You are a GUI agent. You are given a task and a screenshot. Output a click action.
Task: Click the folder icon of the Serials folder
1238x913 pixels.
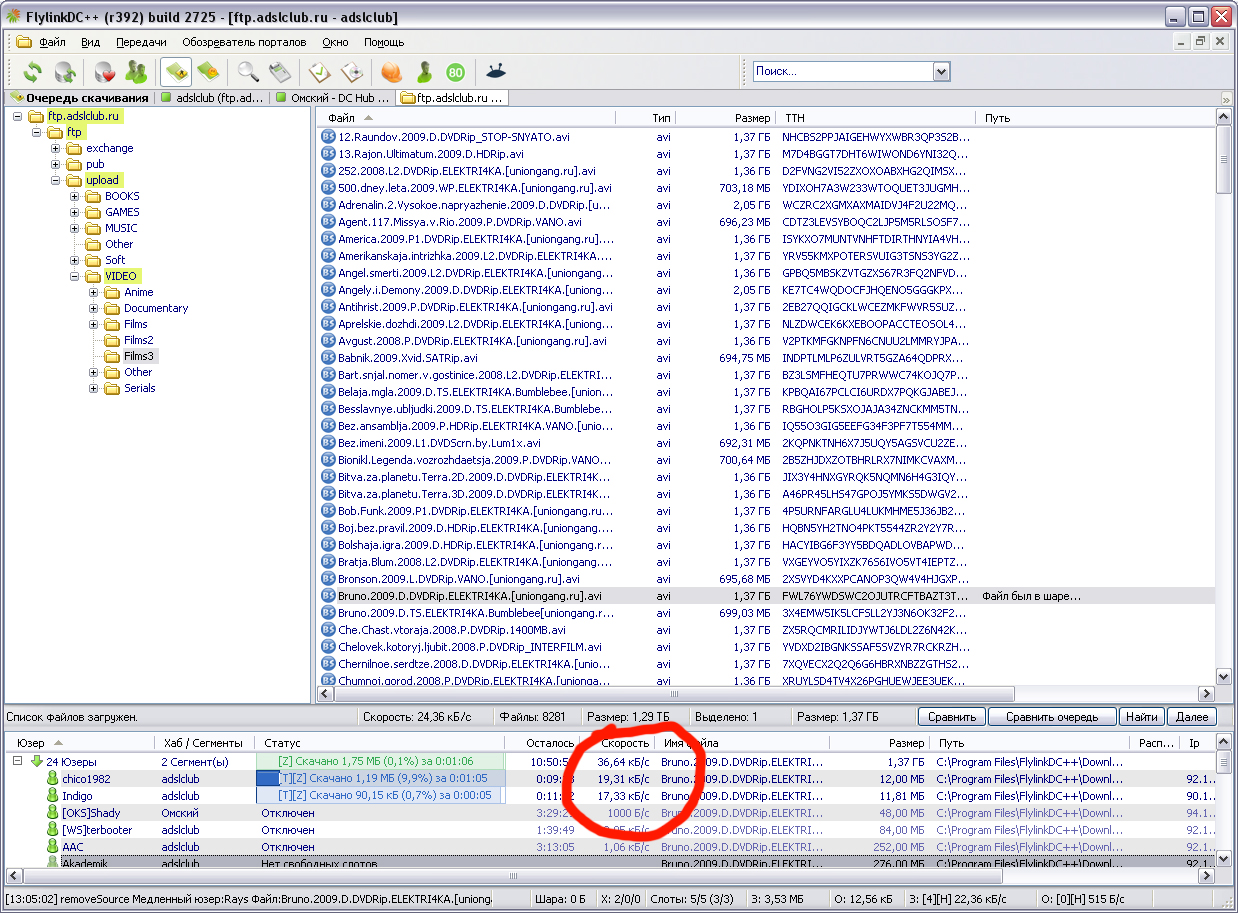[112, 388]
